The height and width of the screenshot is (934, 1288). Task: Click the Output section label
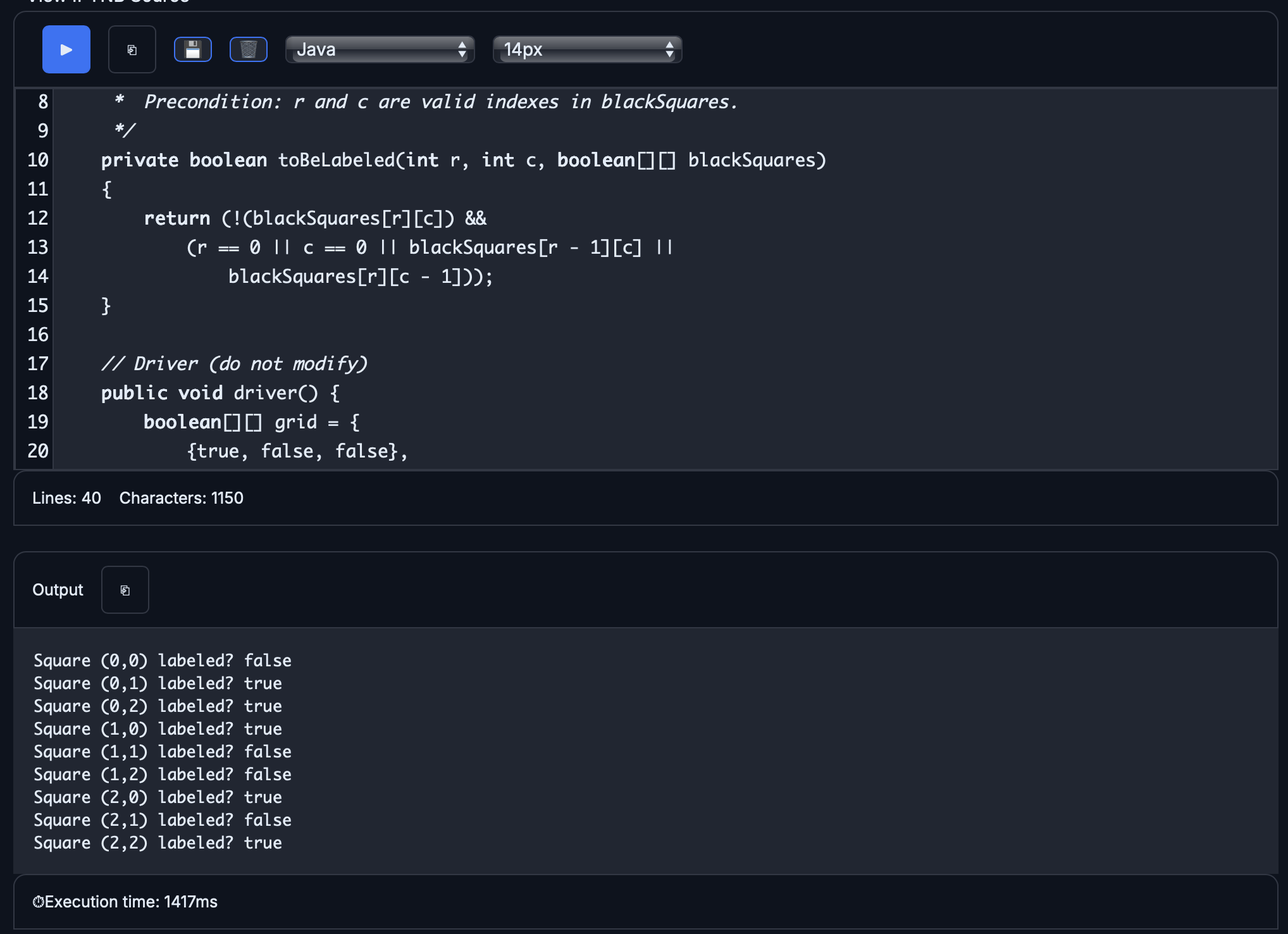(58, 589)
